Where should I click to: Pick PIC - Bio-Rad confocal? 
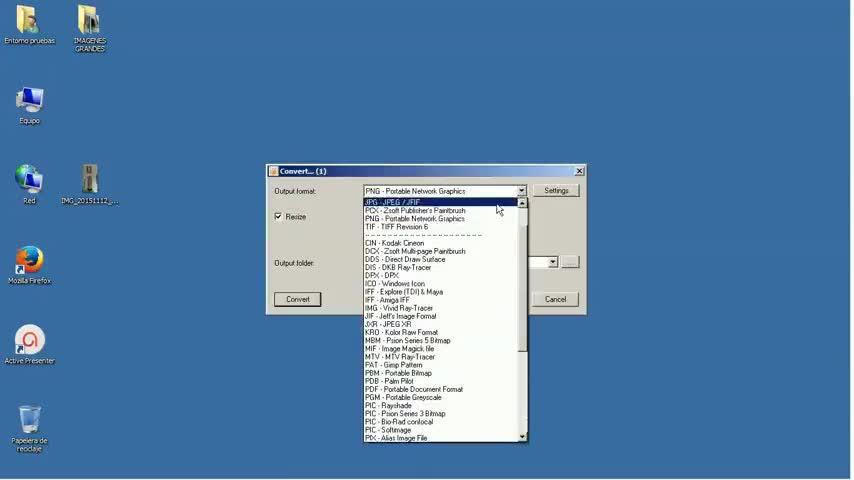click(441, 422)
